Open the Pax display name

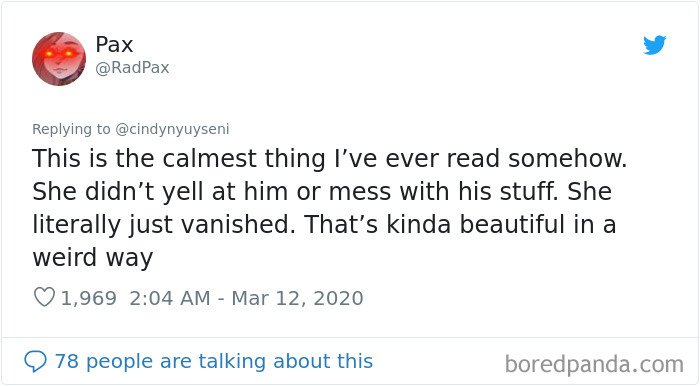tap(114, 45)
